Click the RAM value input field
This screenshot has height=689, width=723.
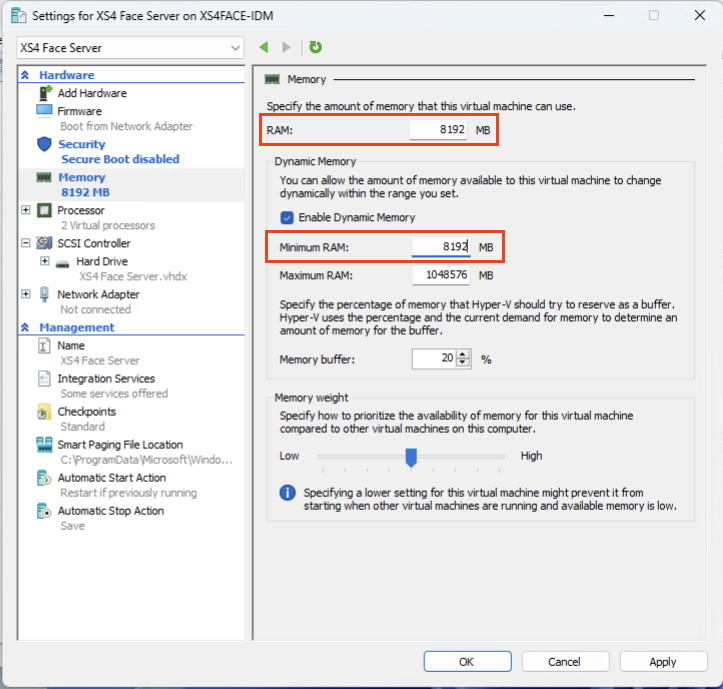pos(438,130)
